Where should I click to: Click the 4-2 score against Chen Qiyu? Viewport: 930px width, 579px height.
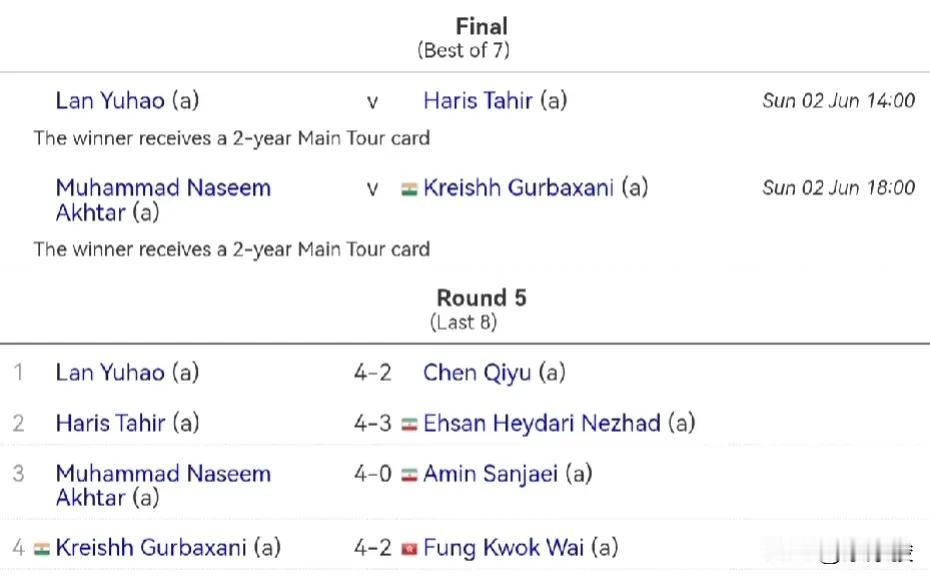[x=372, y=373]
